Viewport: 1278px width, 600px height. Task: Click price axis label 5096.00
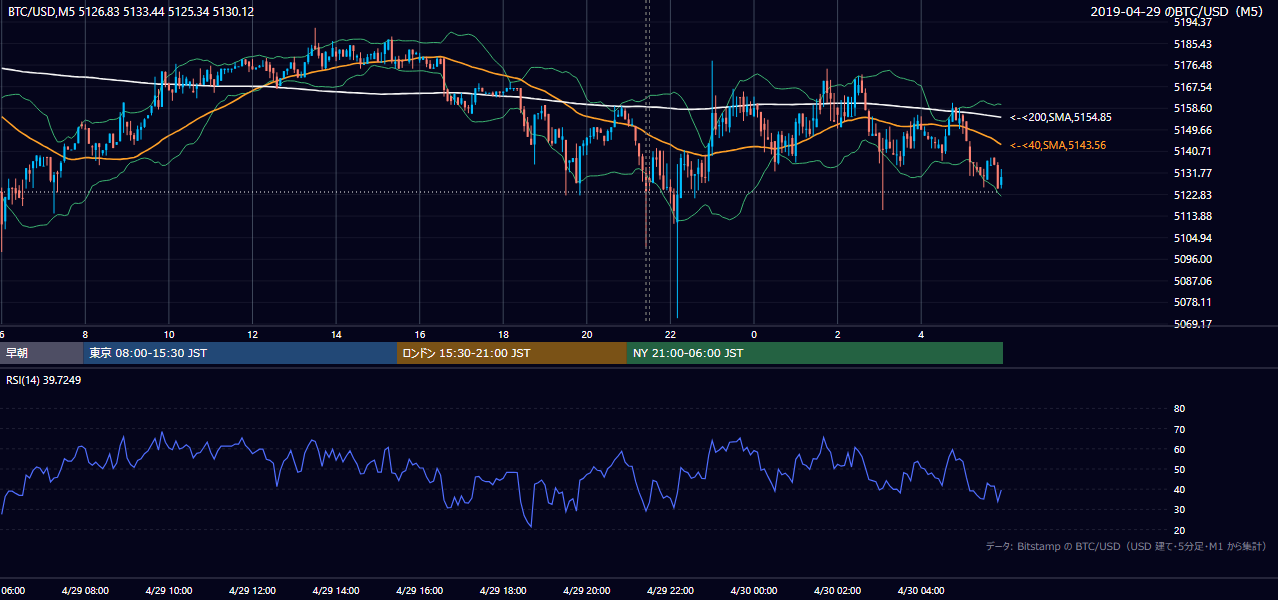point(1192,259)
